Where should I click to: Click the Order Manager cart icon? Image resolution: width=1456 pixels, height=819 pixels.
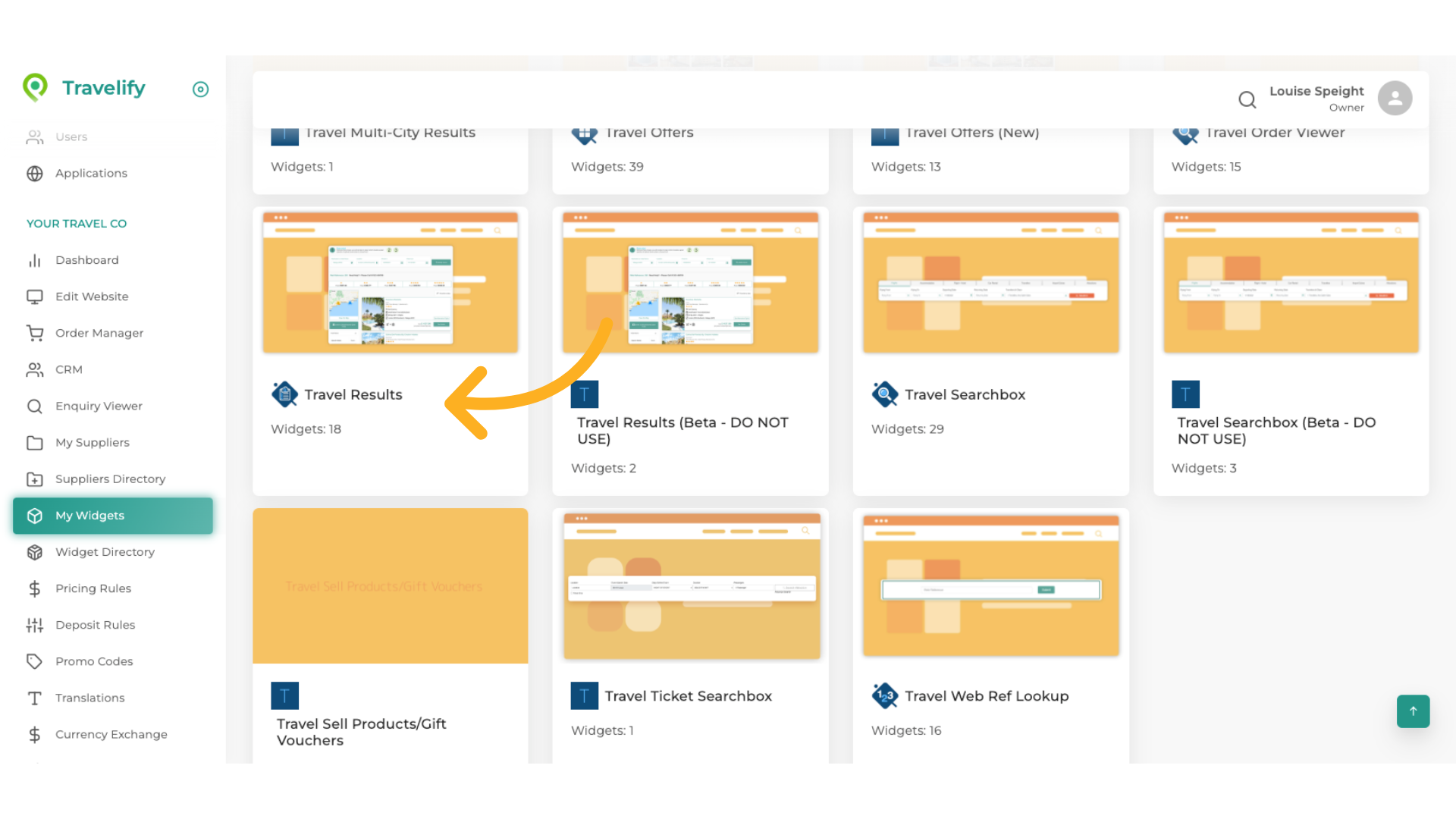coord(35,333)
